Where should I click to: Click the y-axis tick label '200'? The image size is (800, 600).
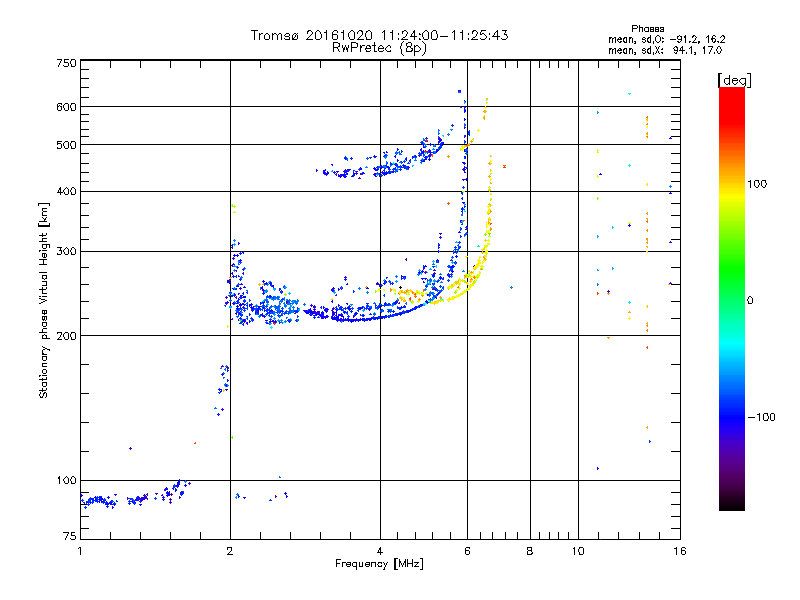(x=66, y=336)
